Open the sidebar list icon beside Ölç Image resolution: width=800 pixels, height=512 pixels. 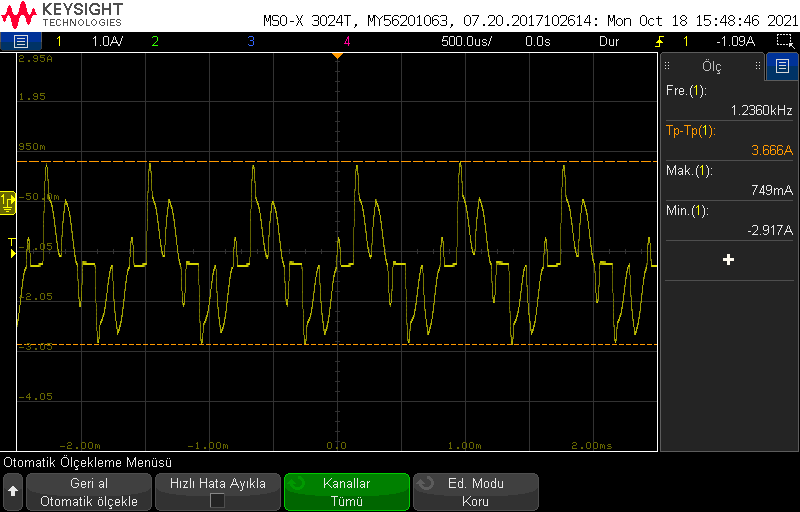pos(782,66)
